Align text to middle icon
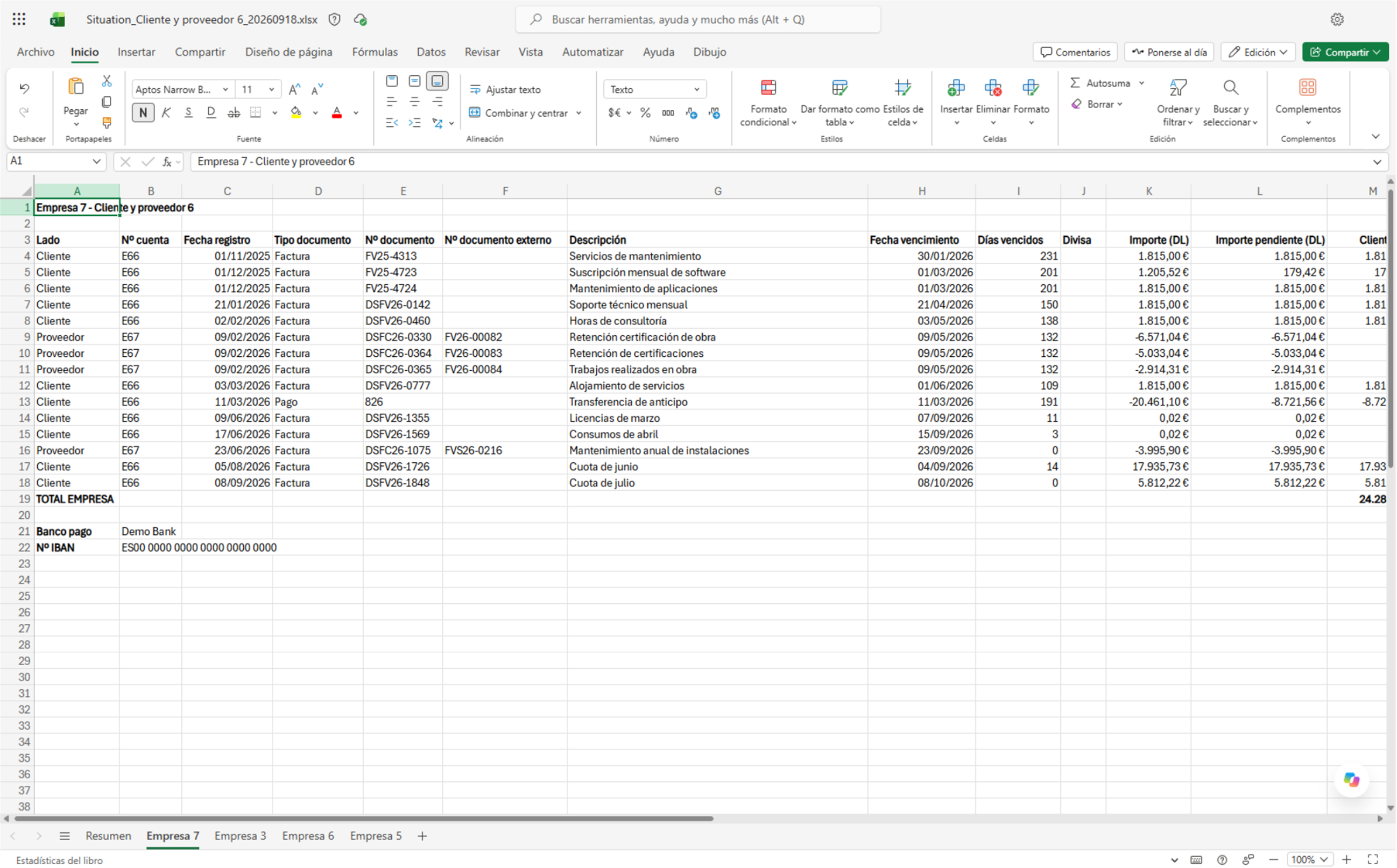Image resolution: width=1397 pixels, height=868 pixels. (x=414, y=81)
